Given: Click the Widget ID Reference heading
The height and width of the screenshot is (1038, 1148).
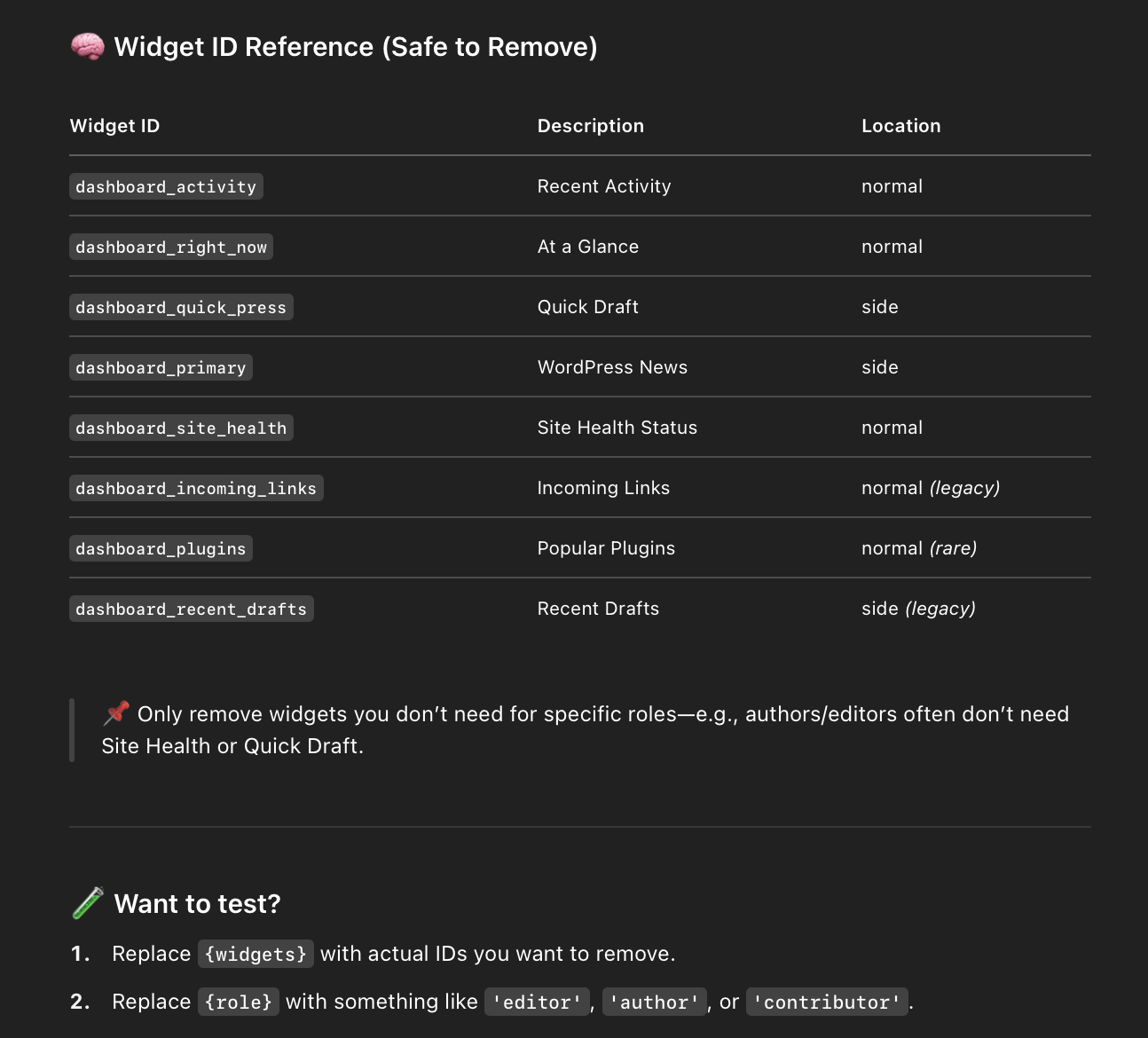Looking at the screenshot, I should pos(356,46).
